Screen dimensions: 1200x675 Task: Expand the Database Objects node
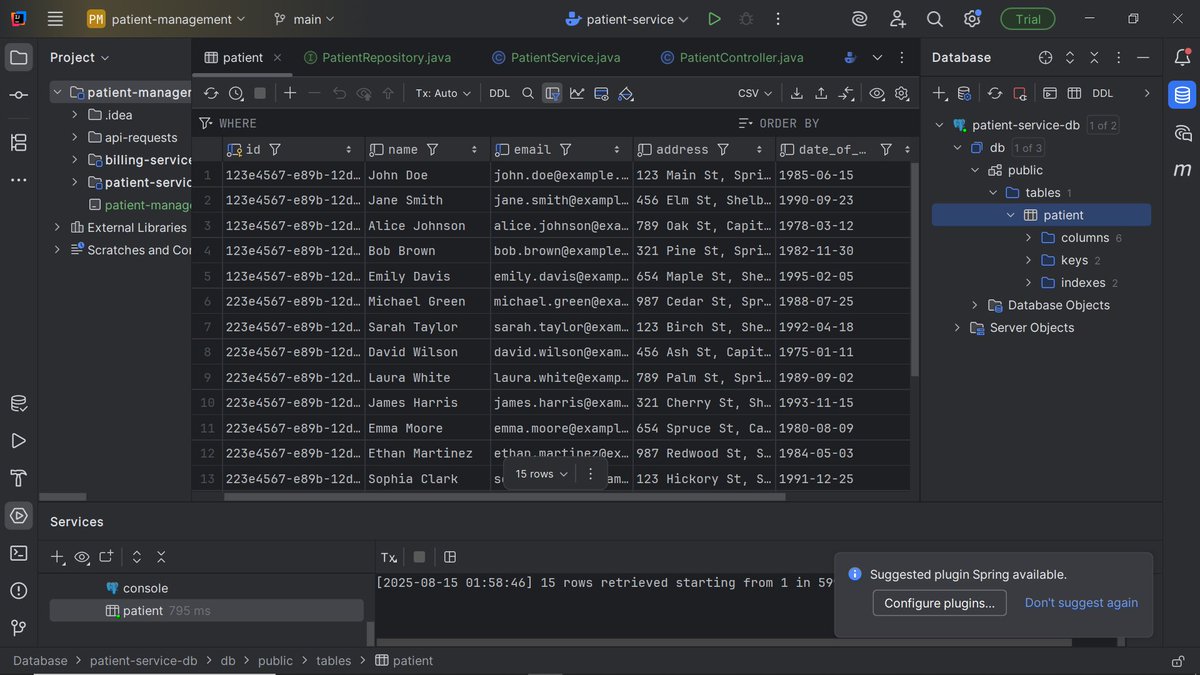click(x=975, y=305)
